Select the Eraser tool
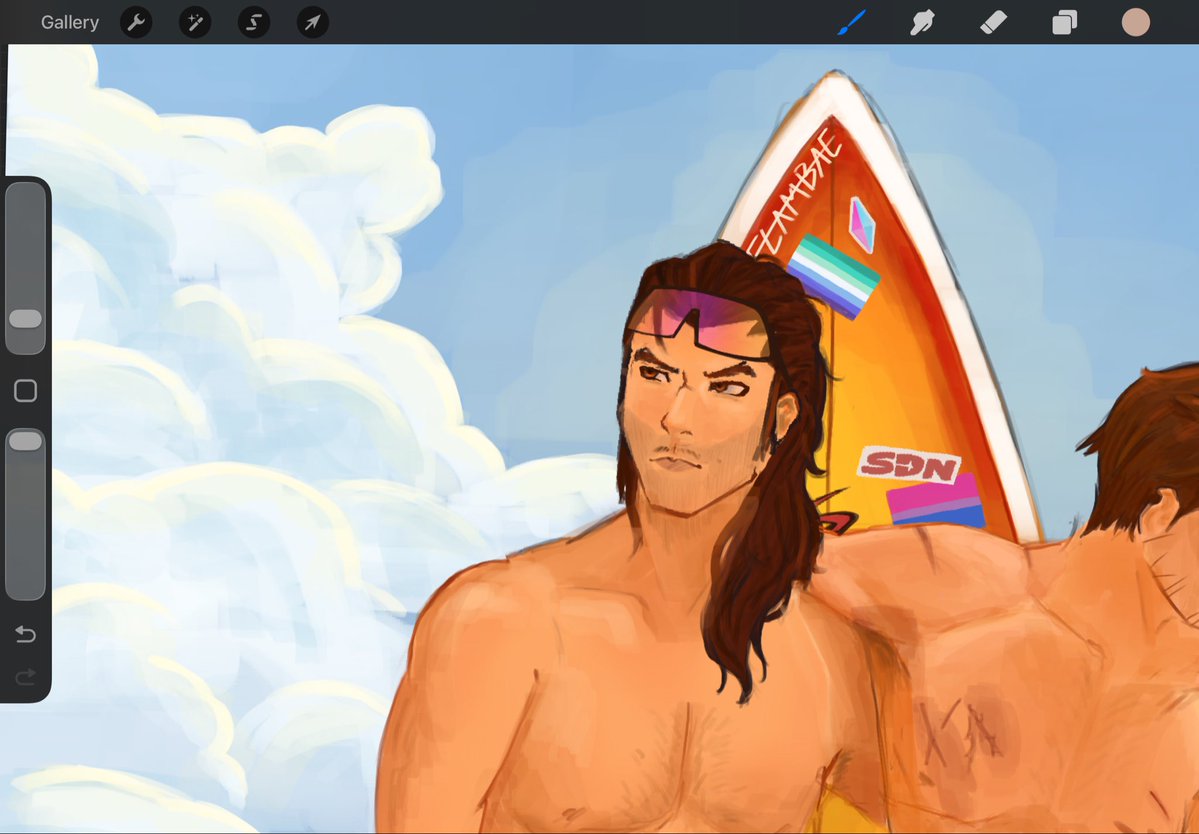This screenshot has width=1199, height=834. click(x=993, y=22)
